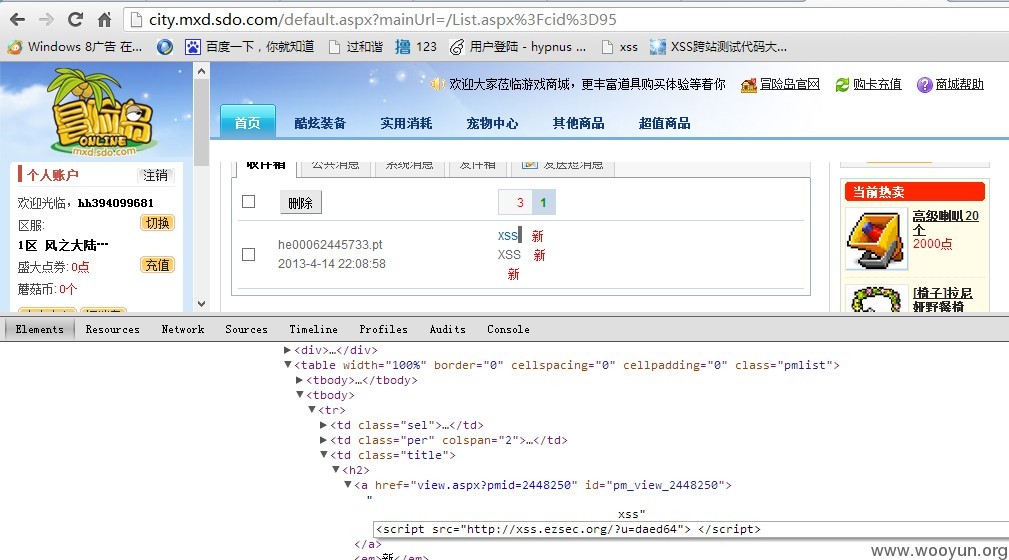The width and height of the screenshot is (1009, 560).
Task: Click the 注销 logout button
Action: (155, 175)
